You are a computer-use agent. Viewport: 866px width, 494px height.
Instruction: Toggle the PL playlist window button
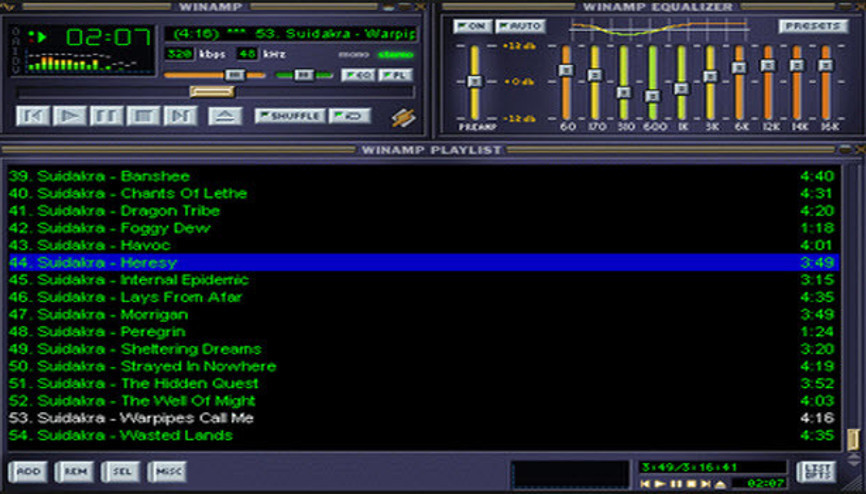coord(395,75)
